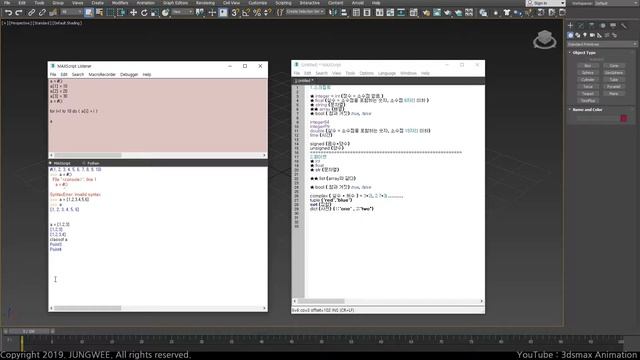Activate Select and Move tool
640x360 pixels.
(133, 13)
